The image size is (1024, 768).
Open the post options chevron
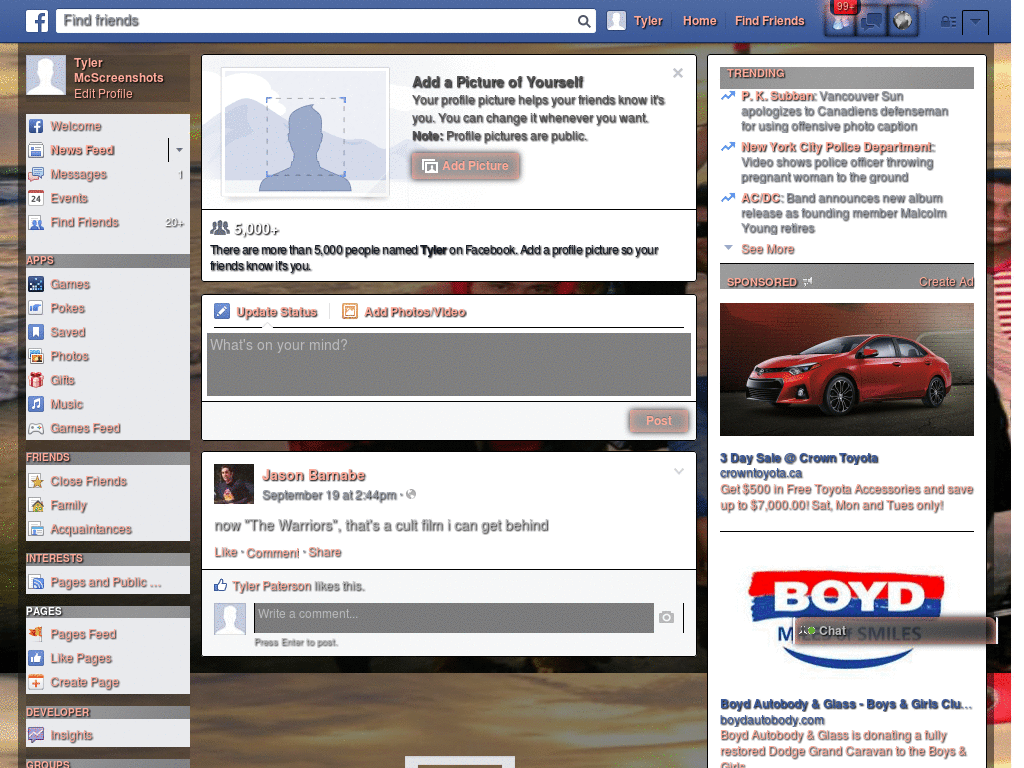[x=679, y=472]
